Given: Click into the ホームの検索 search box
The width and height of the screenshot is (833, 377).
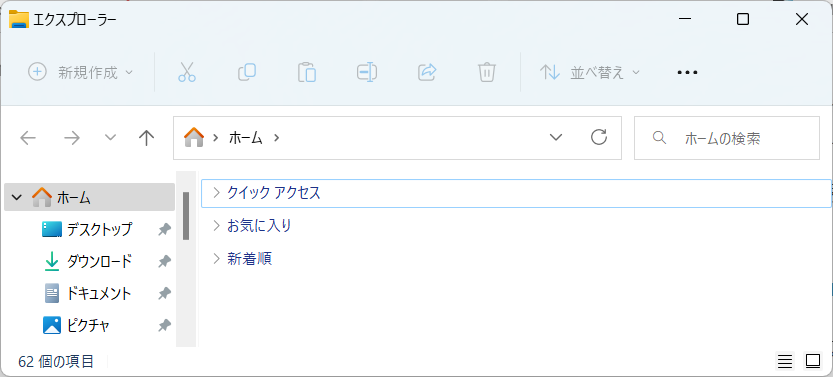Looking at the screenshot, I should coord(727,138).
